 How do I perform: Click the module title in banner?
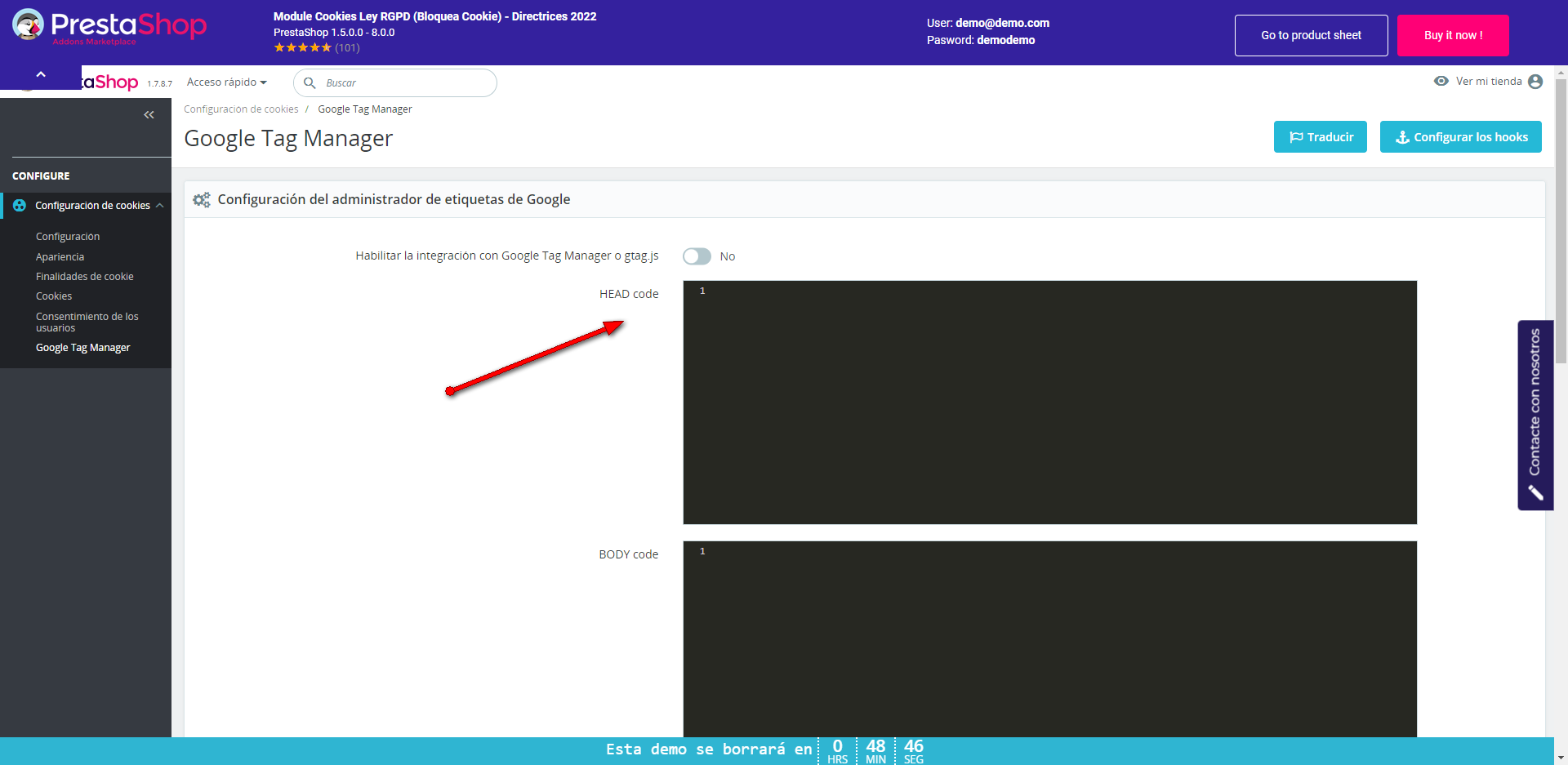pyautogui.click(x=434, y=16)
